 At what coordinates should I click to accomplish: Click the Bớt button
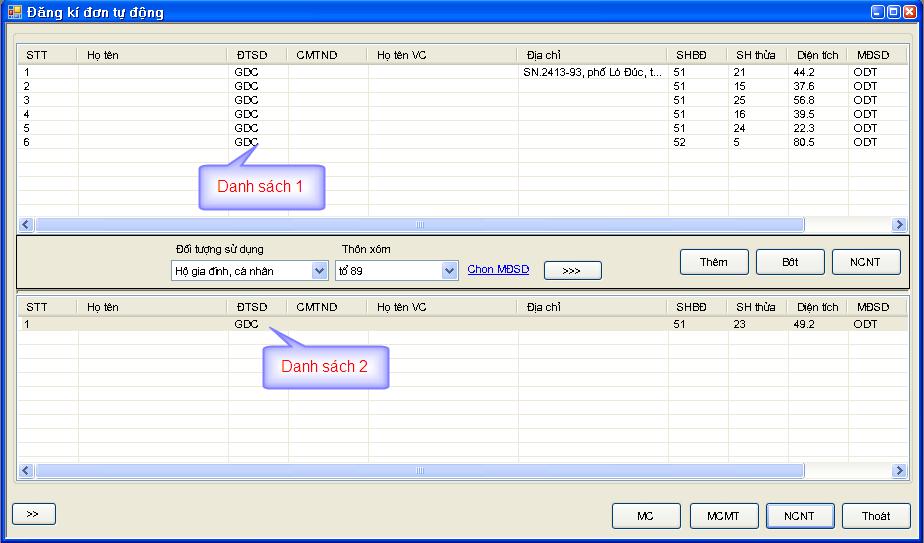click(x=790, y=262)
